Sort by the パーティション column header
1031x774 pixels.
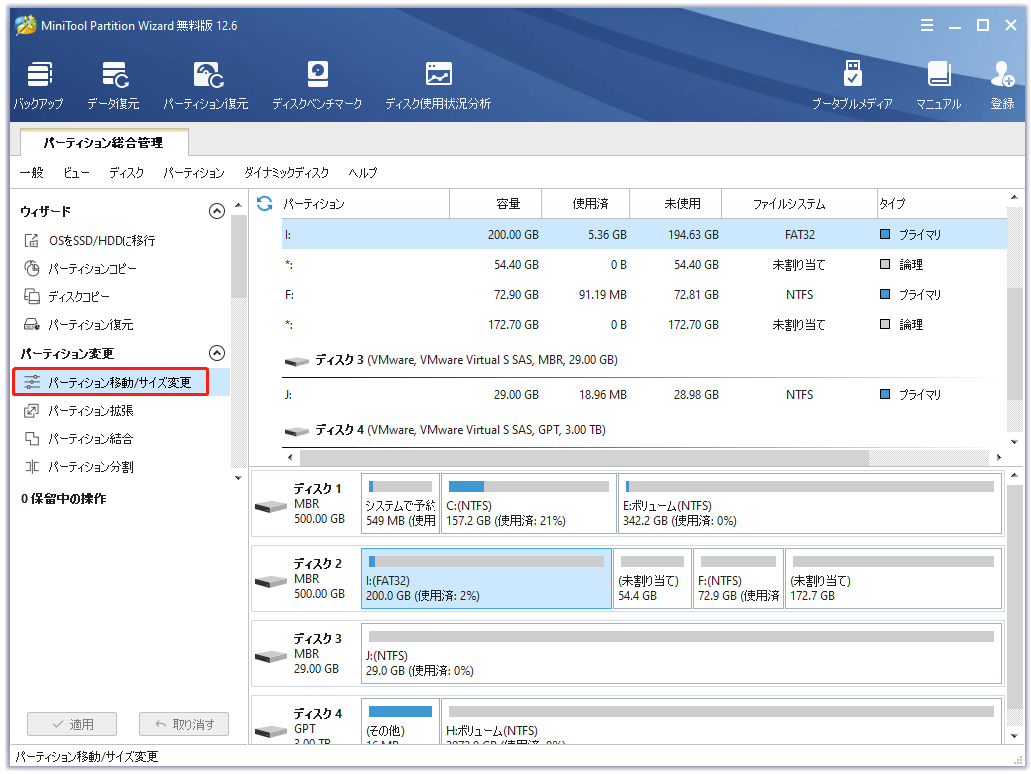(x=365, y=204)
